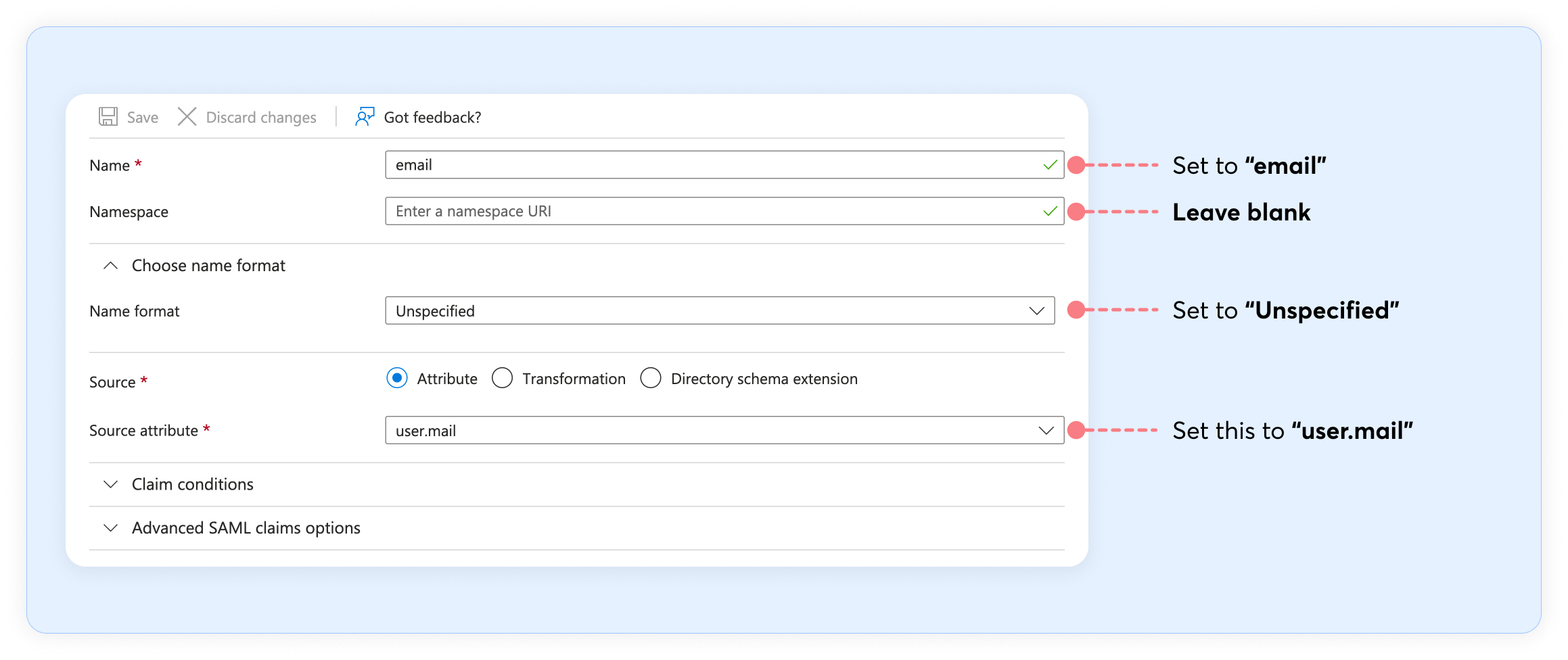Viewport: 1568px width, 660px height.
Task: Click the green checkmark in Name field
Action: point(1050,165)
